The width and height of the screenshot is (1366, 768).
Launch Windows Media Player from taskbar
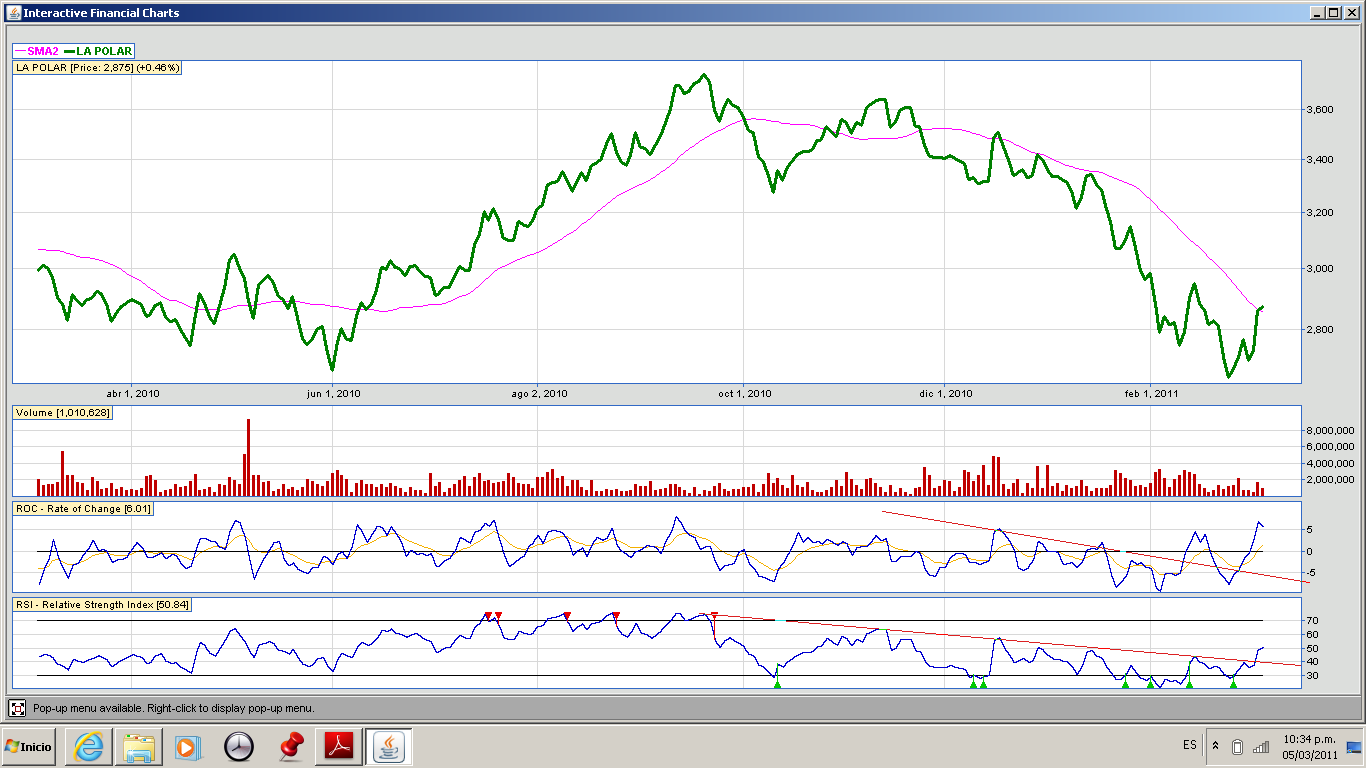click(187, 747)
